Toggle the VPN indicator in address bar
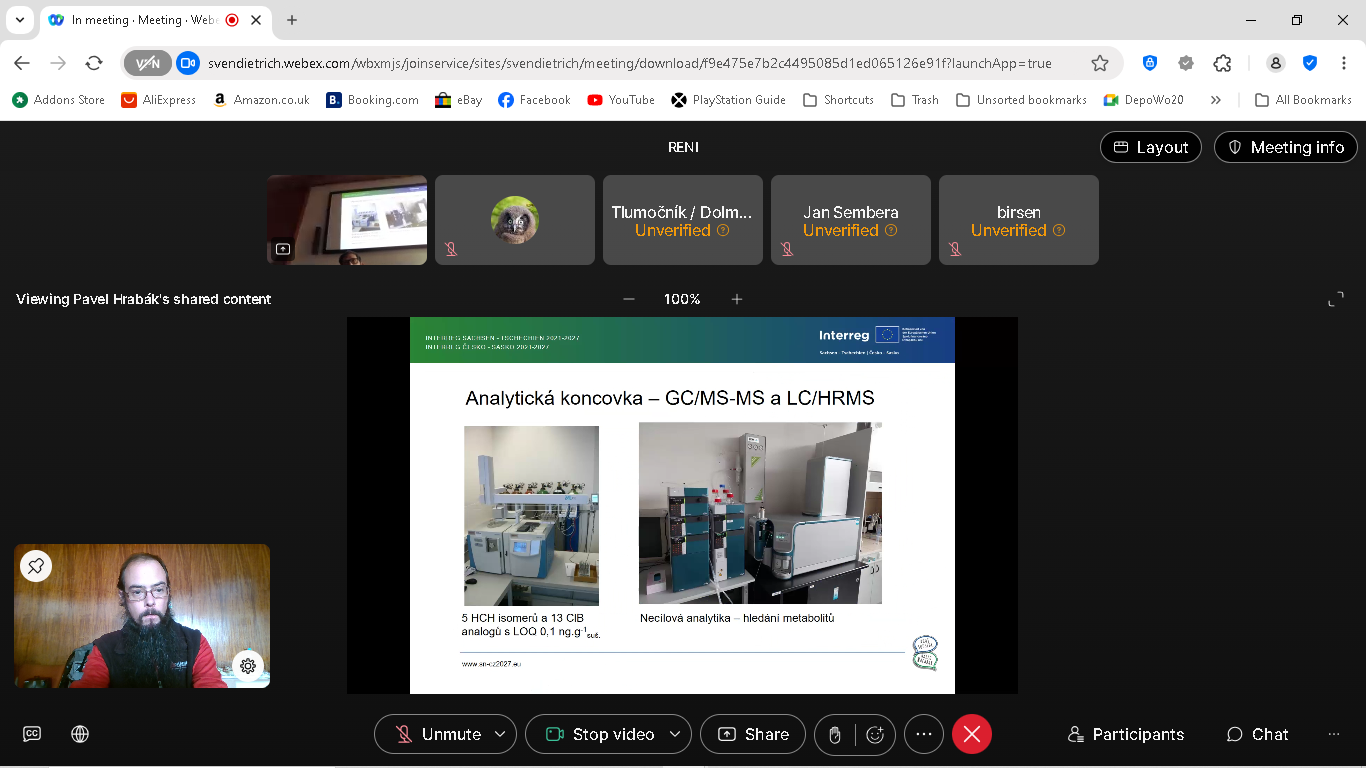This screenshot has width=1366, height=768. pos(148,63)
